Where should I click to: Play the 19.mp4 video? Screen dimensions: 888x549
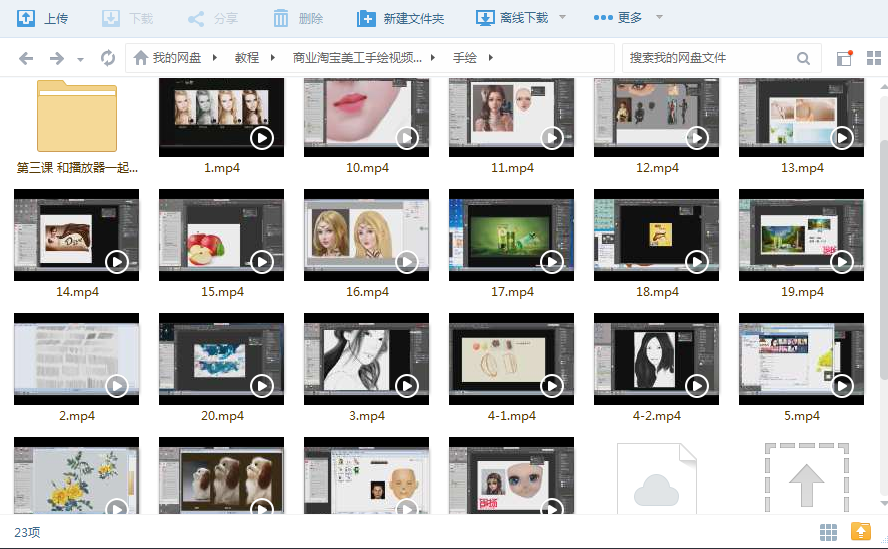coord(842,262)
